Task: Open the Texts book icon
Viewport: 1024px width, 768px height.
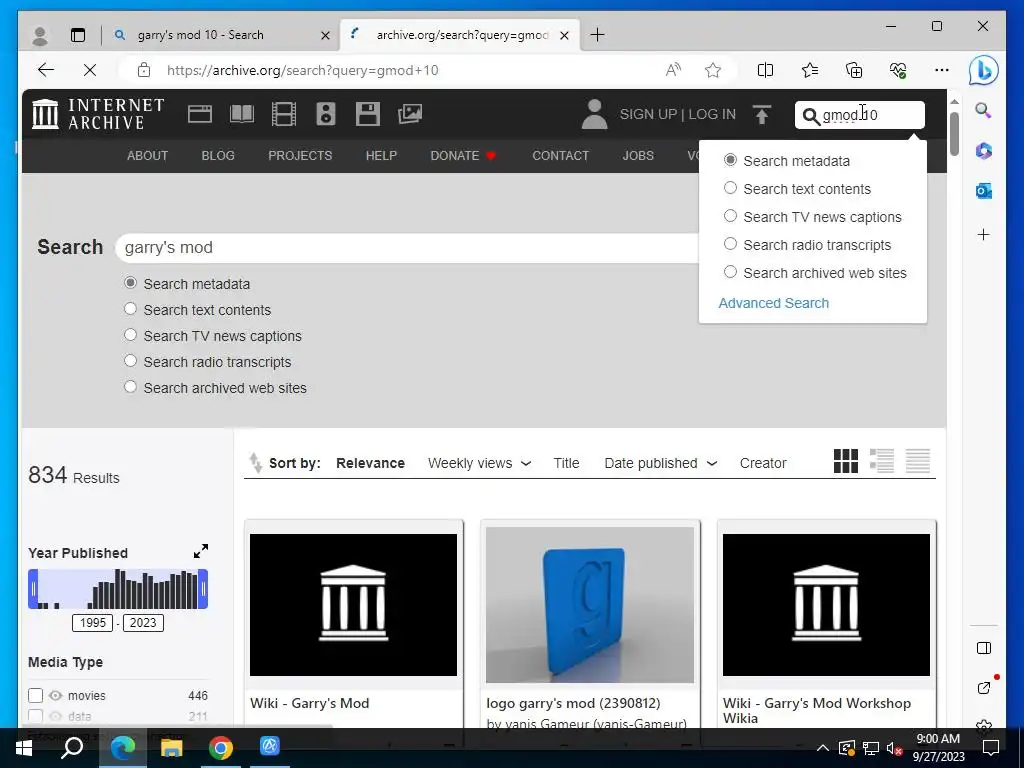Action: click(x=242, y=114)
